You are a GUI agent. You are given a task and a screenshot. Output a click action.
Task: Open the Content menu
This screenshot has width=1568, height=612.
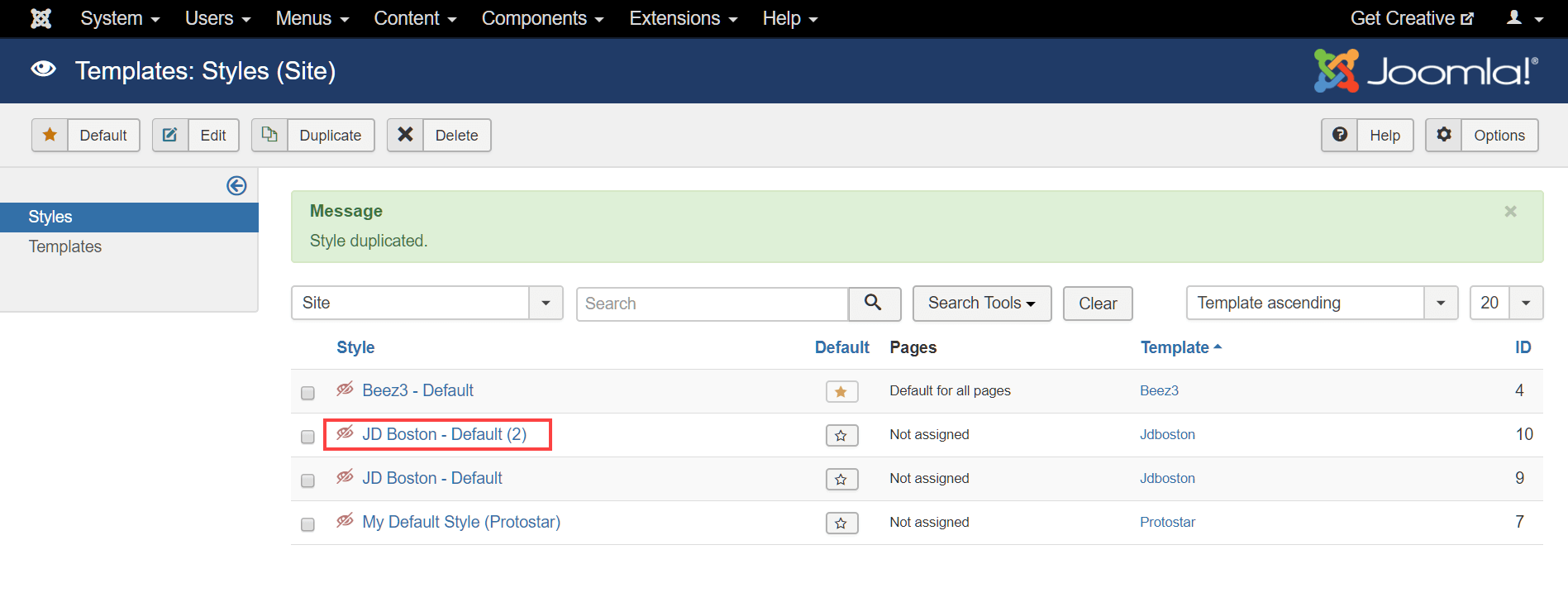coord(415,18)
